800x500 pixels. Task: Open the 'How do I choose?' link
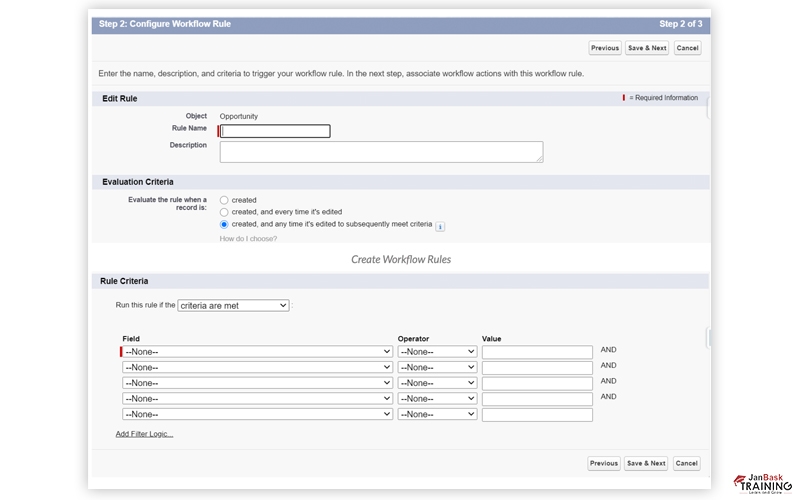248,239
